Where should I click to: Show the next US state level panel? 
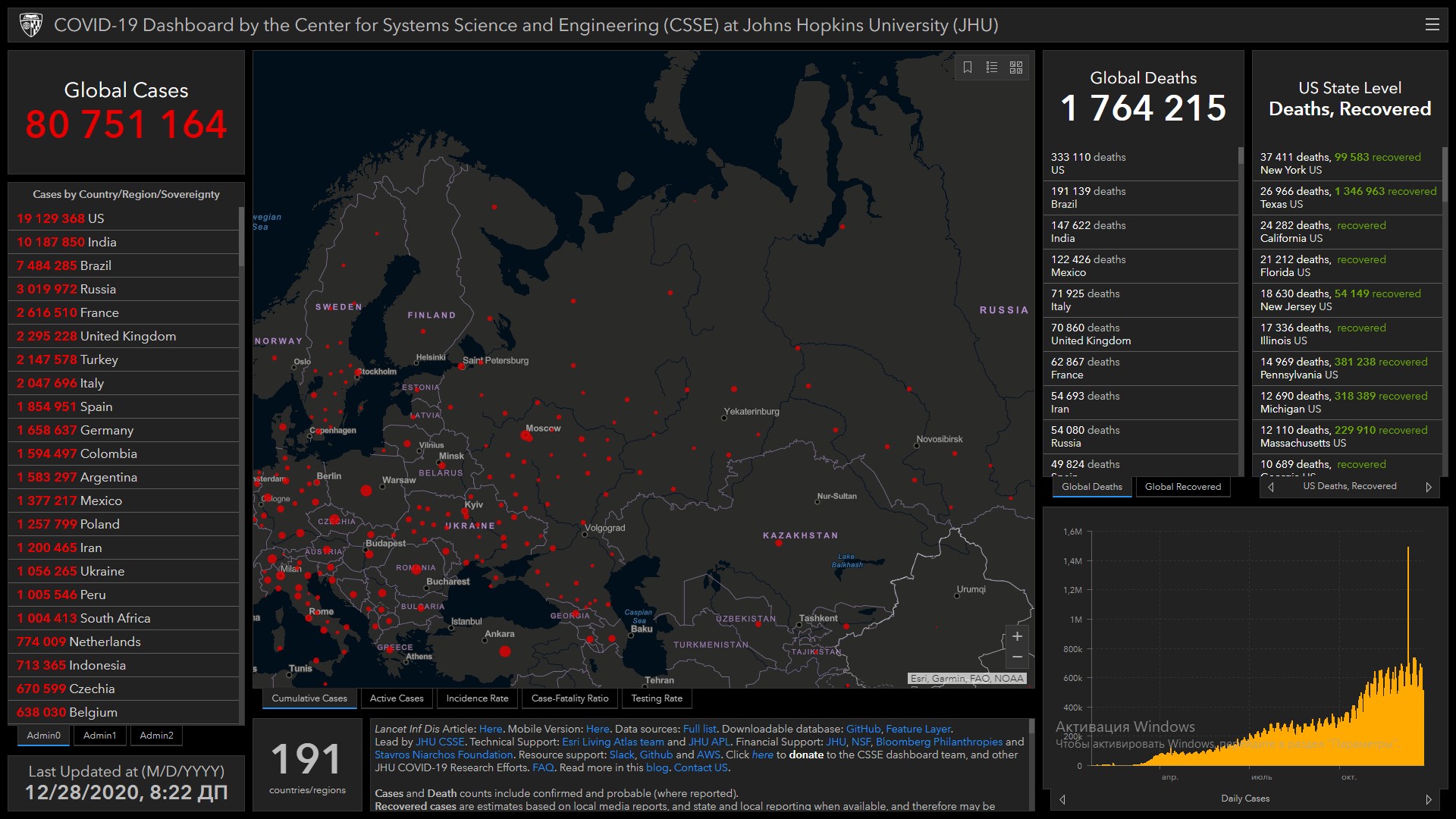coord(1429,487)
